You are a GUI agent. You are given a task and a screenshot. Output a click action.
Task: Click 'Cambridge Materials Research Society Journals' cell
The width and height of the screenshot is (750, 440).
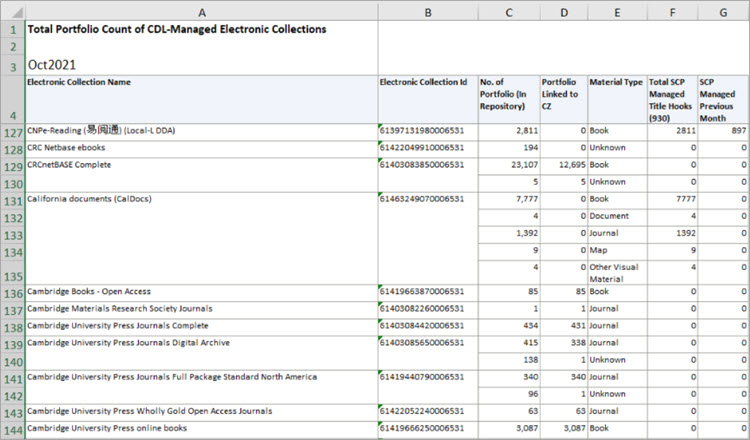tap(201, 310)
